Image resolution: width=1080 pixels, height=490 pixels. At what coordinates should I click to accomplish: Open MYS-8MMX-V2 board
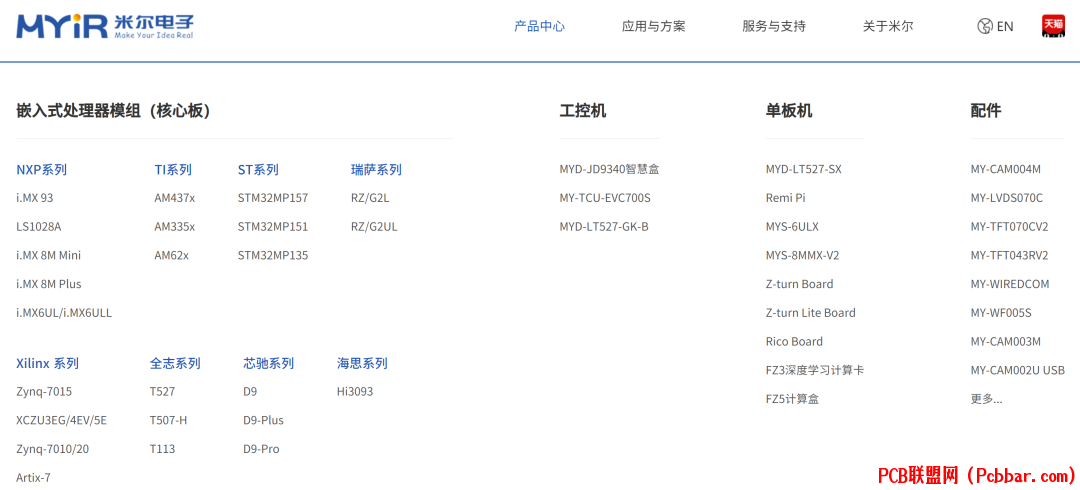(802, 255)
